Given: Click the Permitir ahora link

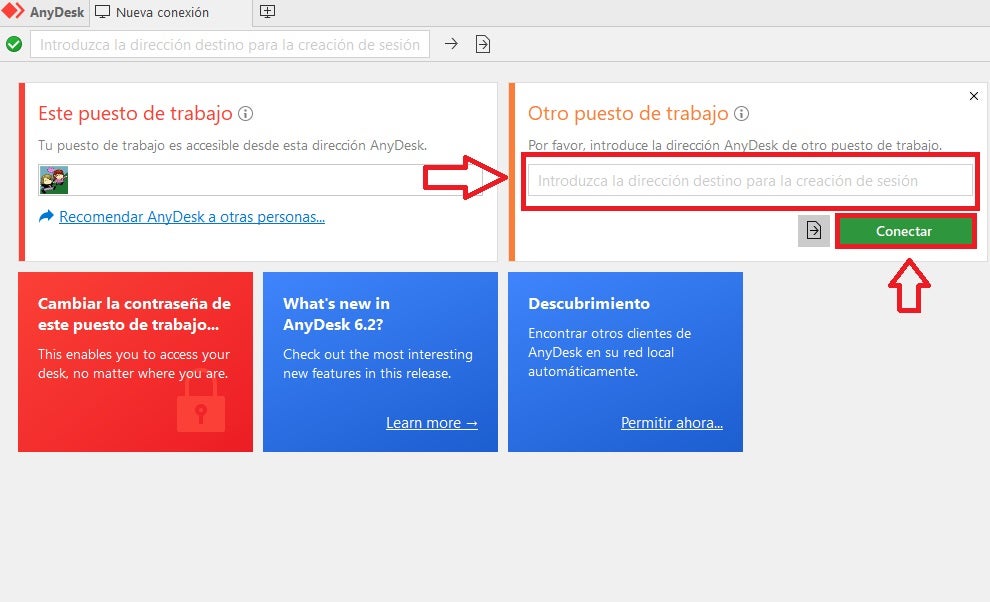Looking at the screenshot, I should click(672, 423).
